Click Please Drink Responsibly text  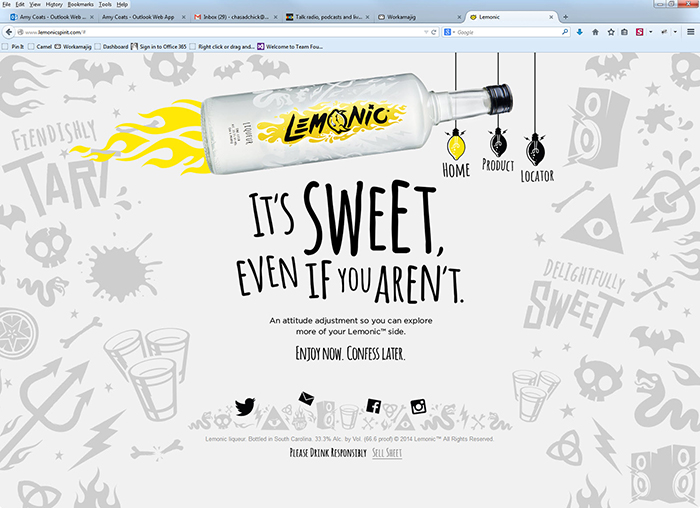click(328, 453)
